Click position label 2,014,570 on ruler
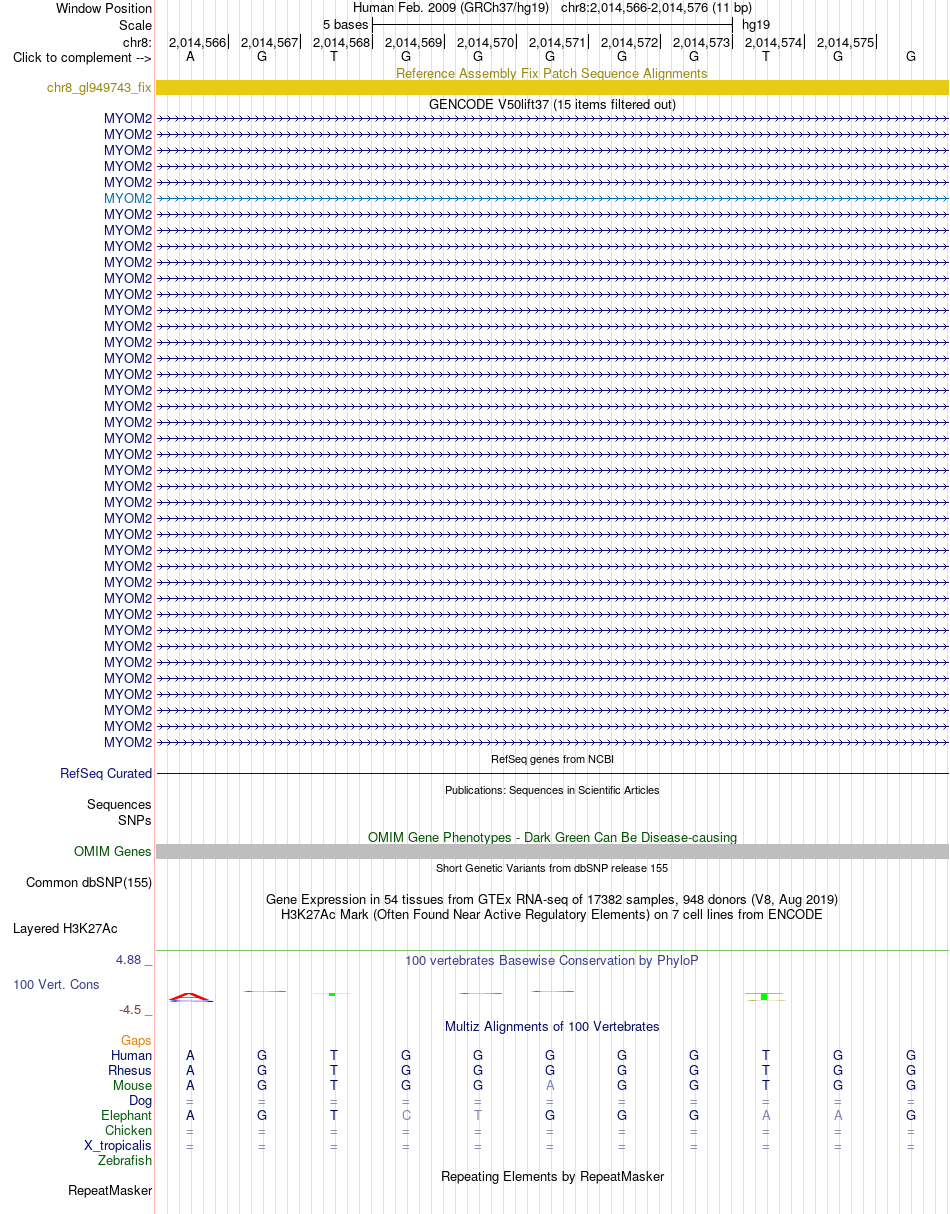This screenshot has width=950, height=1214. [x=485, y=42]
